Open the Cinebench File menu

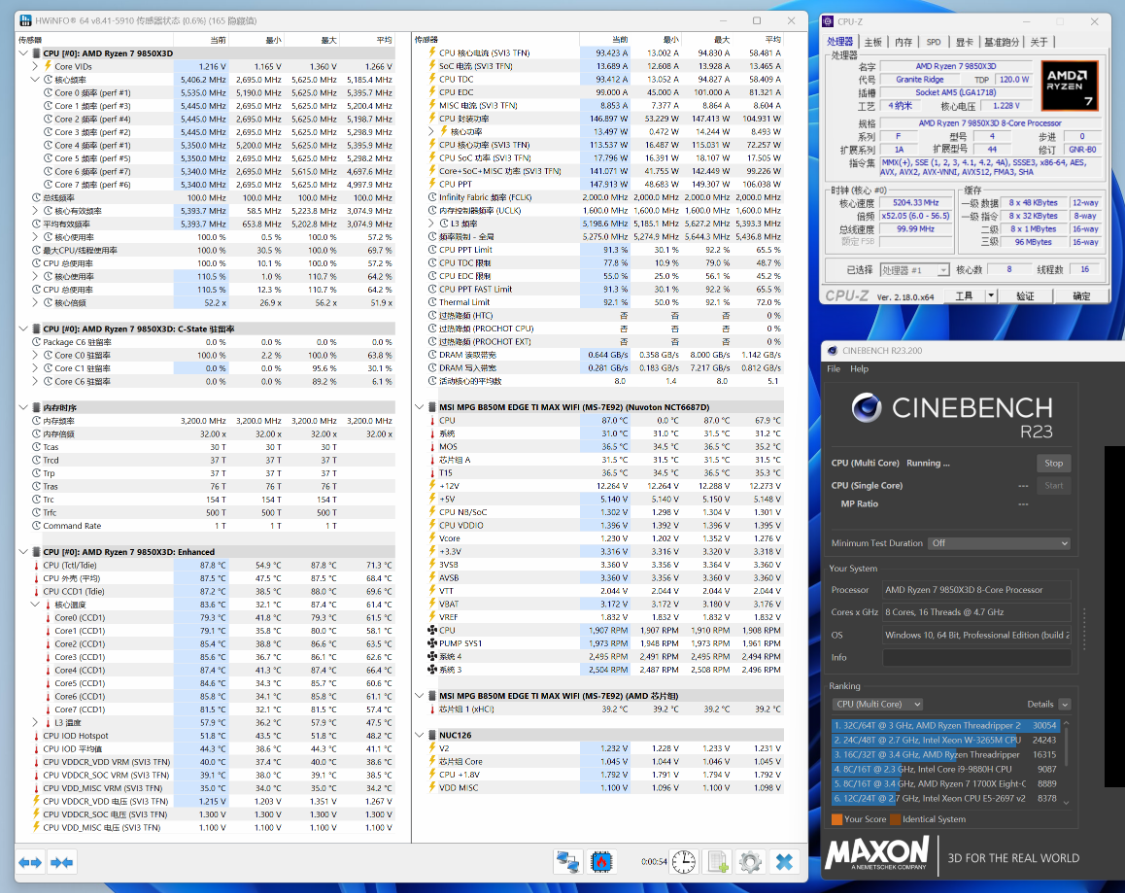[834, 369]
